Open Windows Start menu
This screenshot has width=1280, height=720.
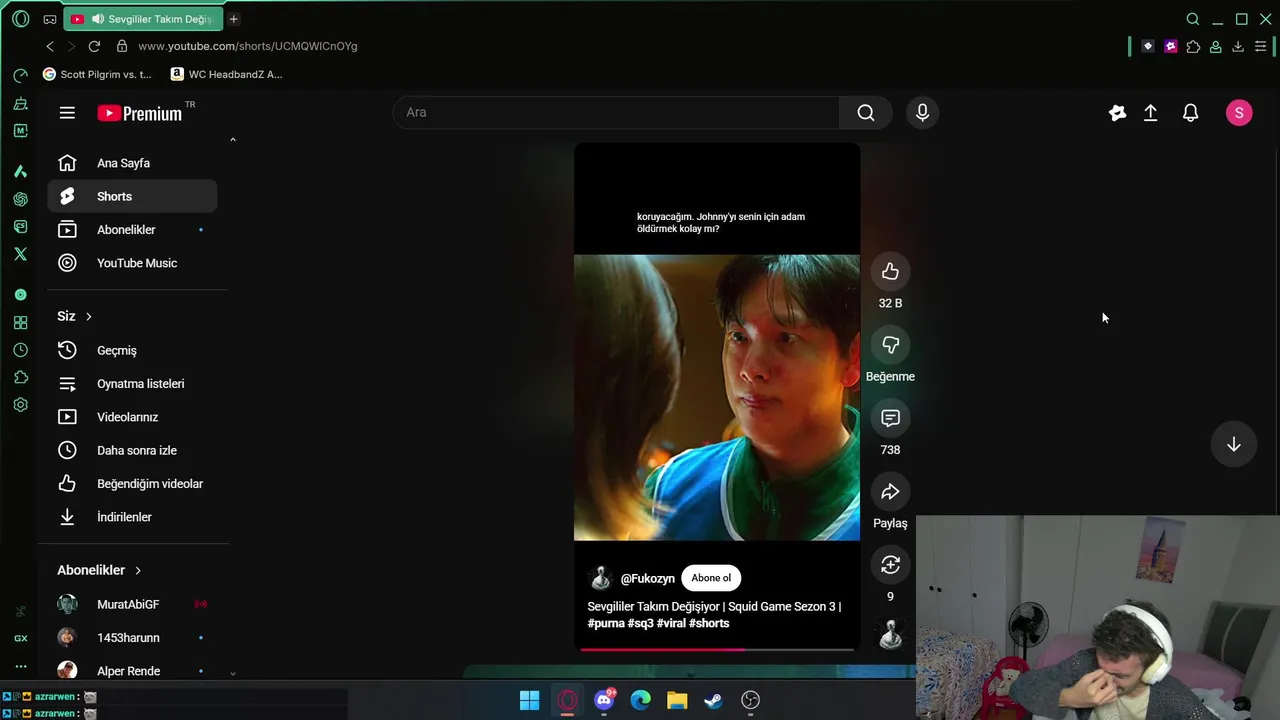[530, 701]
